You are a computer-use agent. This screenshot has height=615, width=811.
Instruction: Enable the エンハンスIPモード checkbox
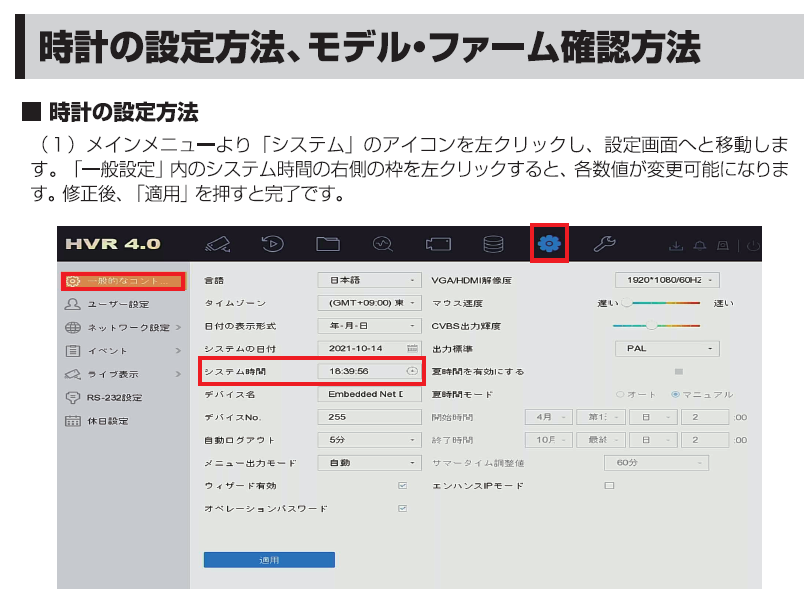point(609,485)
